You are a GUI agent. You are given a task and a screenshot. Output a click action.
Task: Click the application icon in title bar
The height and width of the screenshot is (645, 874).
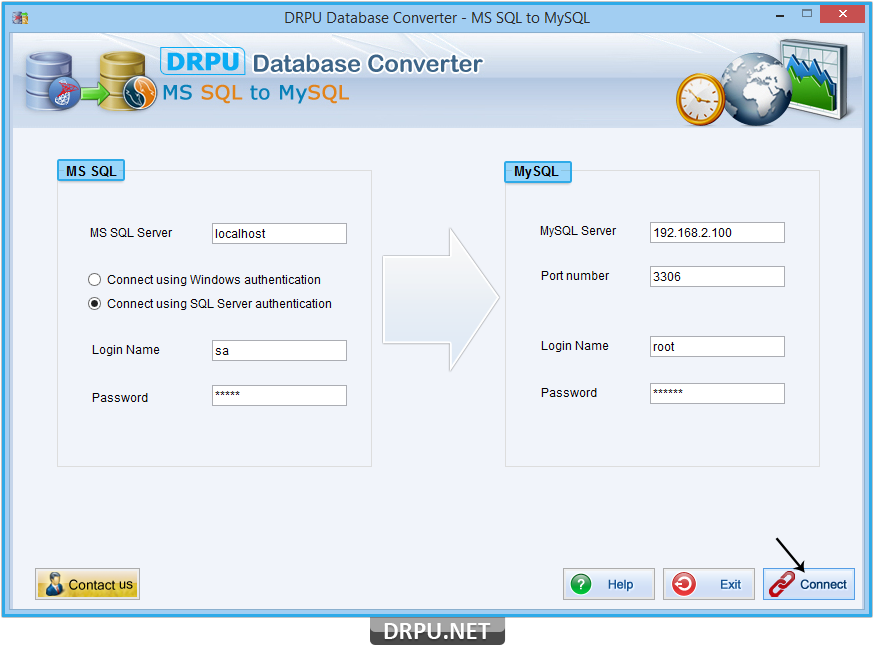(20, 18)
